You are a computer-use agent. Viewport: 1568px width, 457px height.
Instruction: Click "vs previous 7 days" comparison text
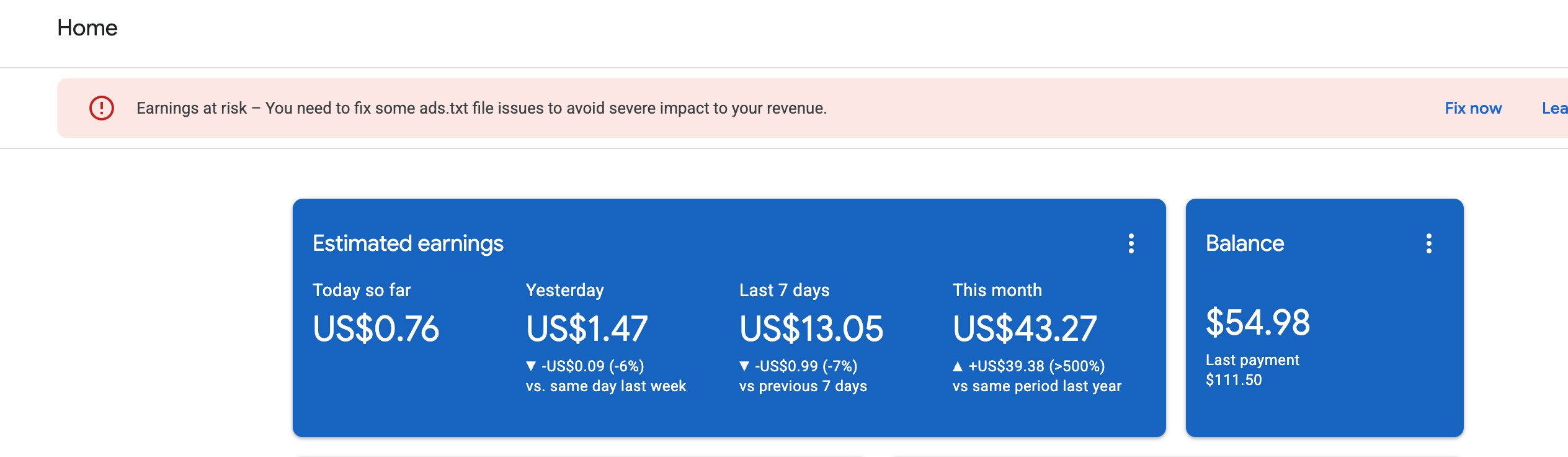pos(803,386)
